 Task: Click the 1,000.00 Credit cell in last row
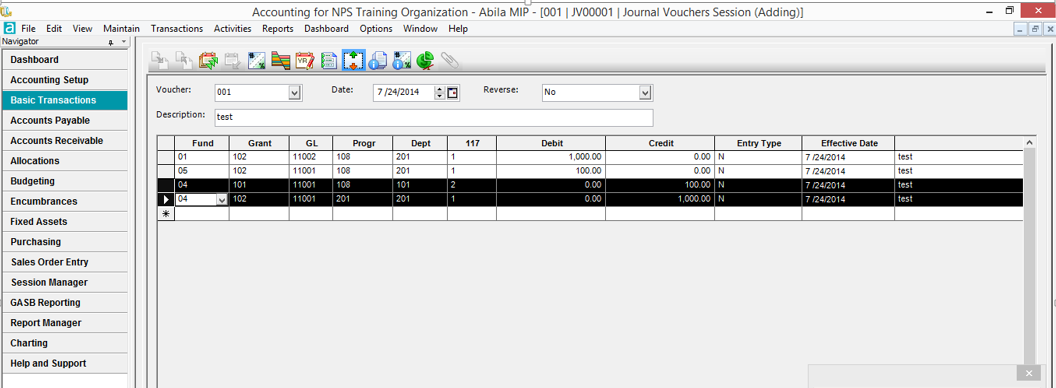(x=660, y=199)
